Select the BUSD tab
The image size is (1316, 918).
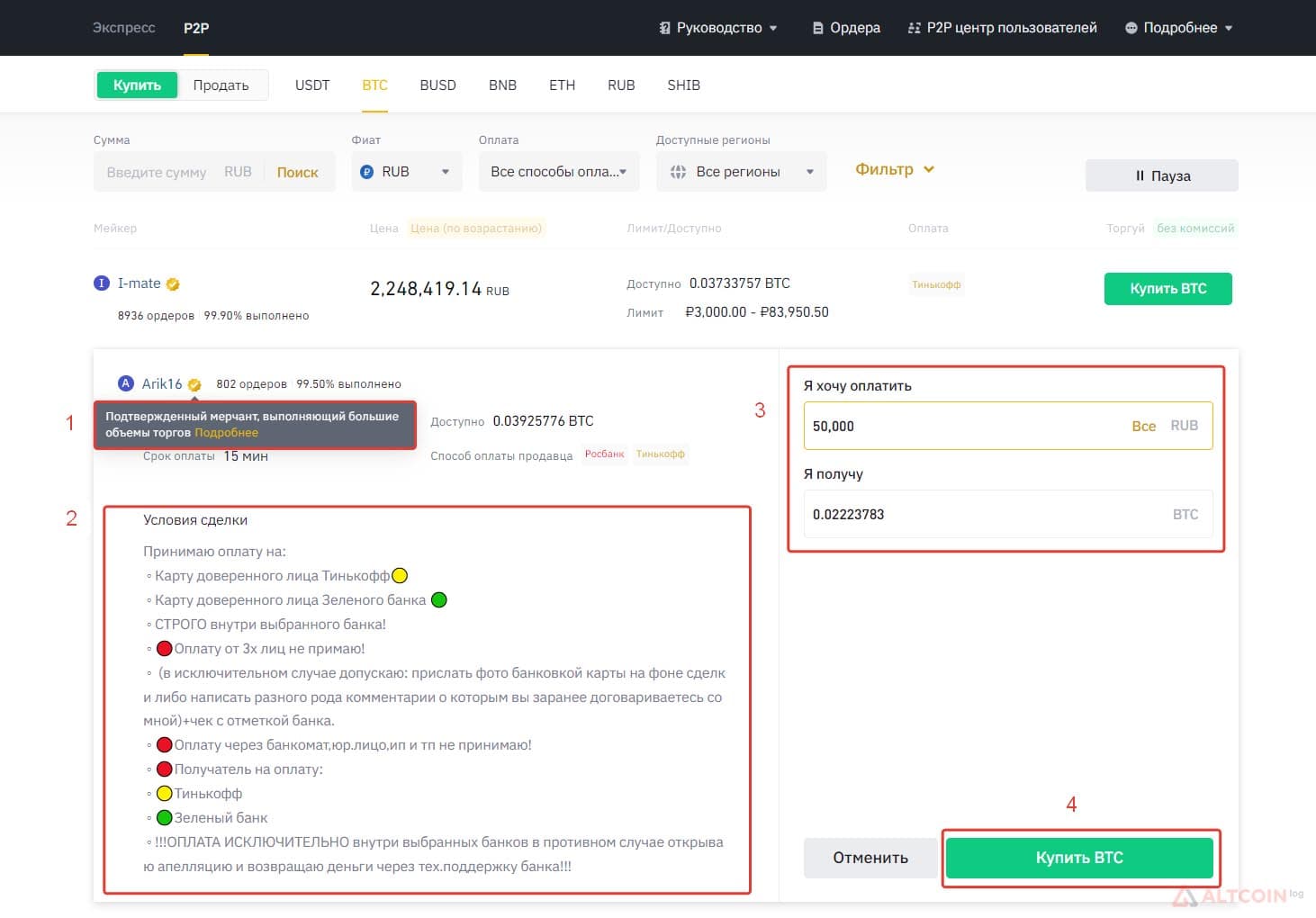[x=437, y=85]
